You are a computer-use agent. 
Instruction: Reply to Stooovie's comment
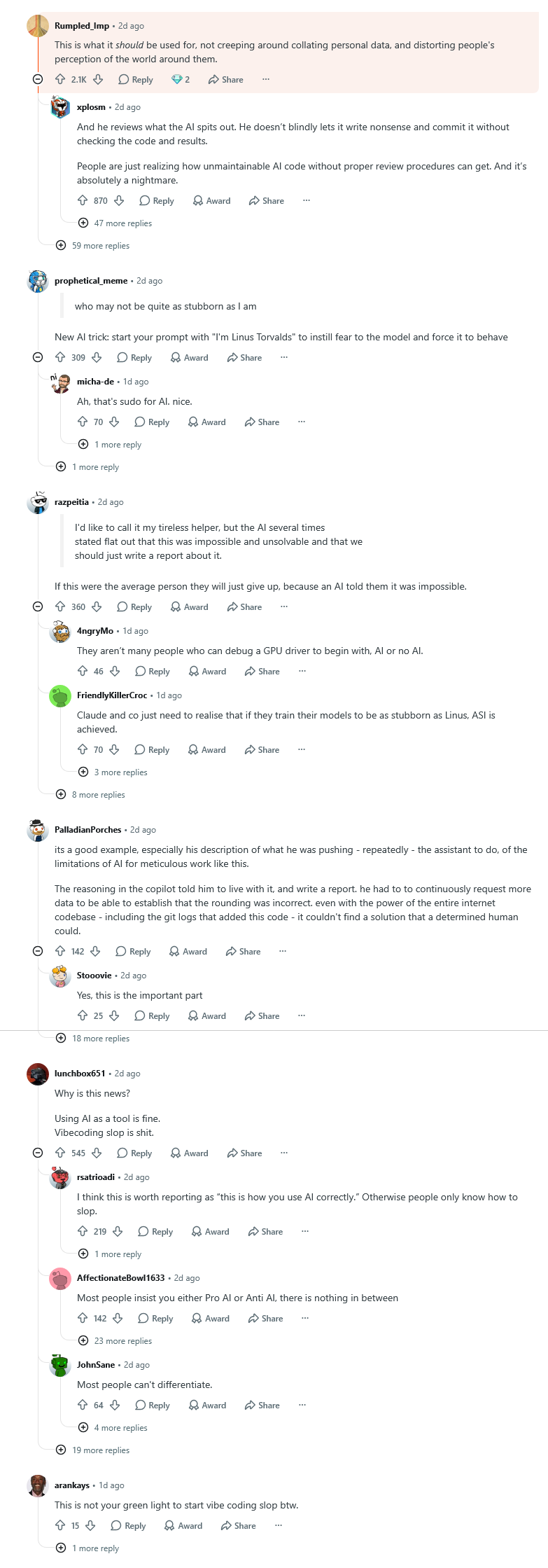coord(152,1015)
